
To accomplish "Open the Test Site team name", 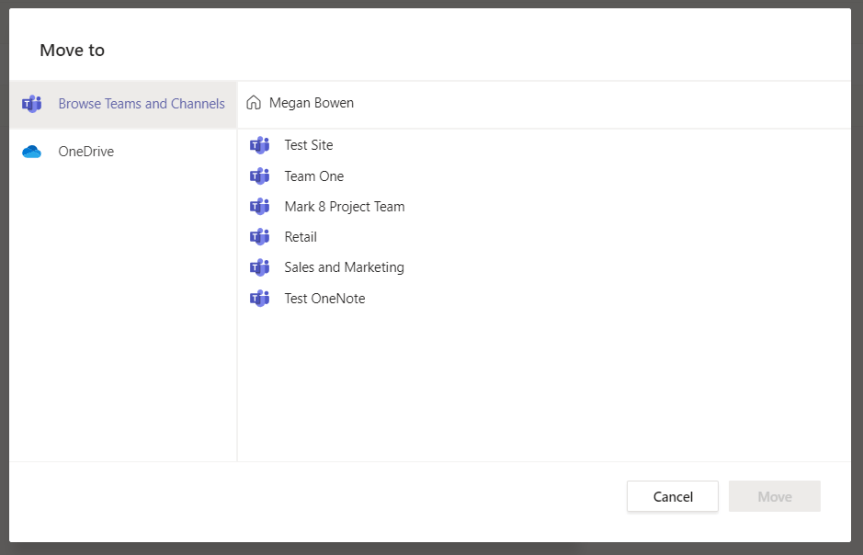I will click(x=308, y=145).
